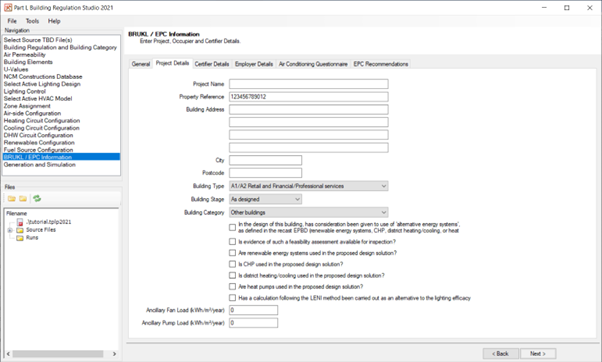602x362 pixels.
Task: Tick district heating/cooling used checkbox
Action: click(x=232, y=275)
